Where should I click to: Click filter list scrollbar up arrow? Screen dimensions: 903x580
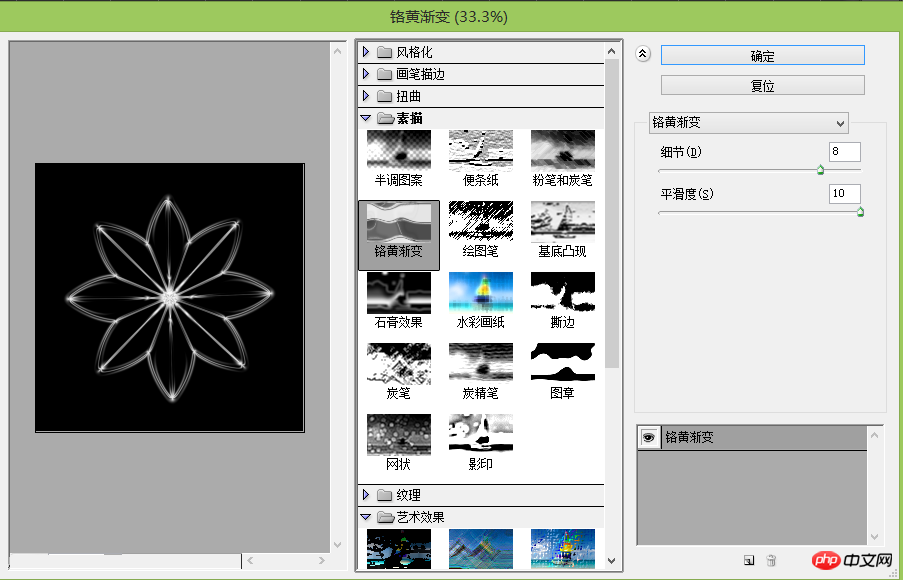point(612,51)
